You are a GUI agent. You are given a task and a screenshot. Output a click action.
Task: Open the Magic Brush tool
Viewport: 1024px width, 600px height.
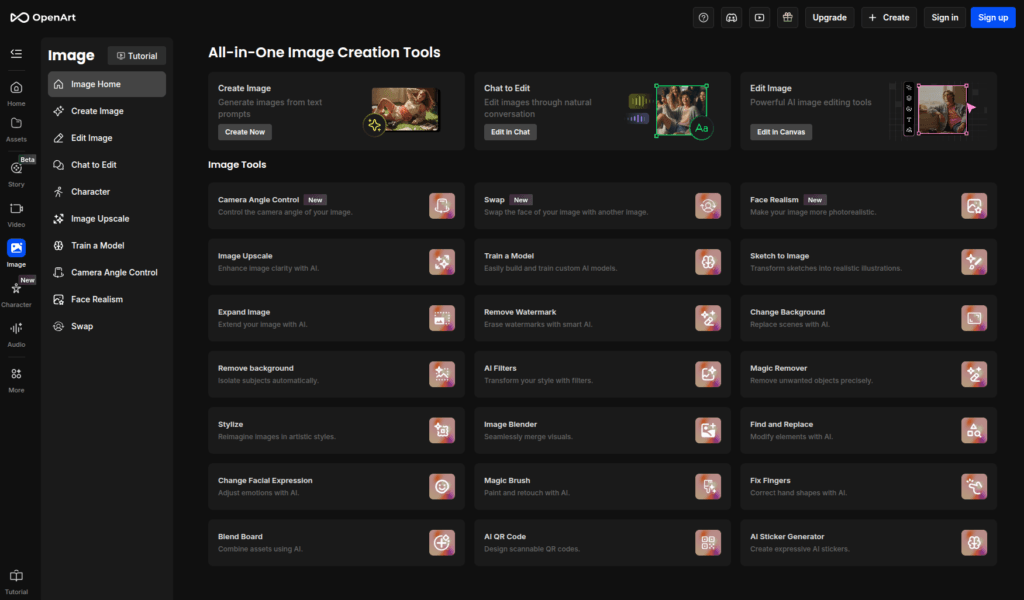click(x=602, y=486)
